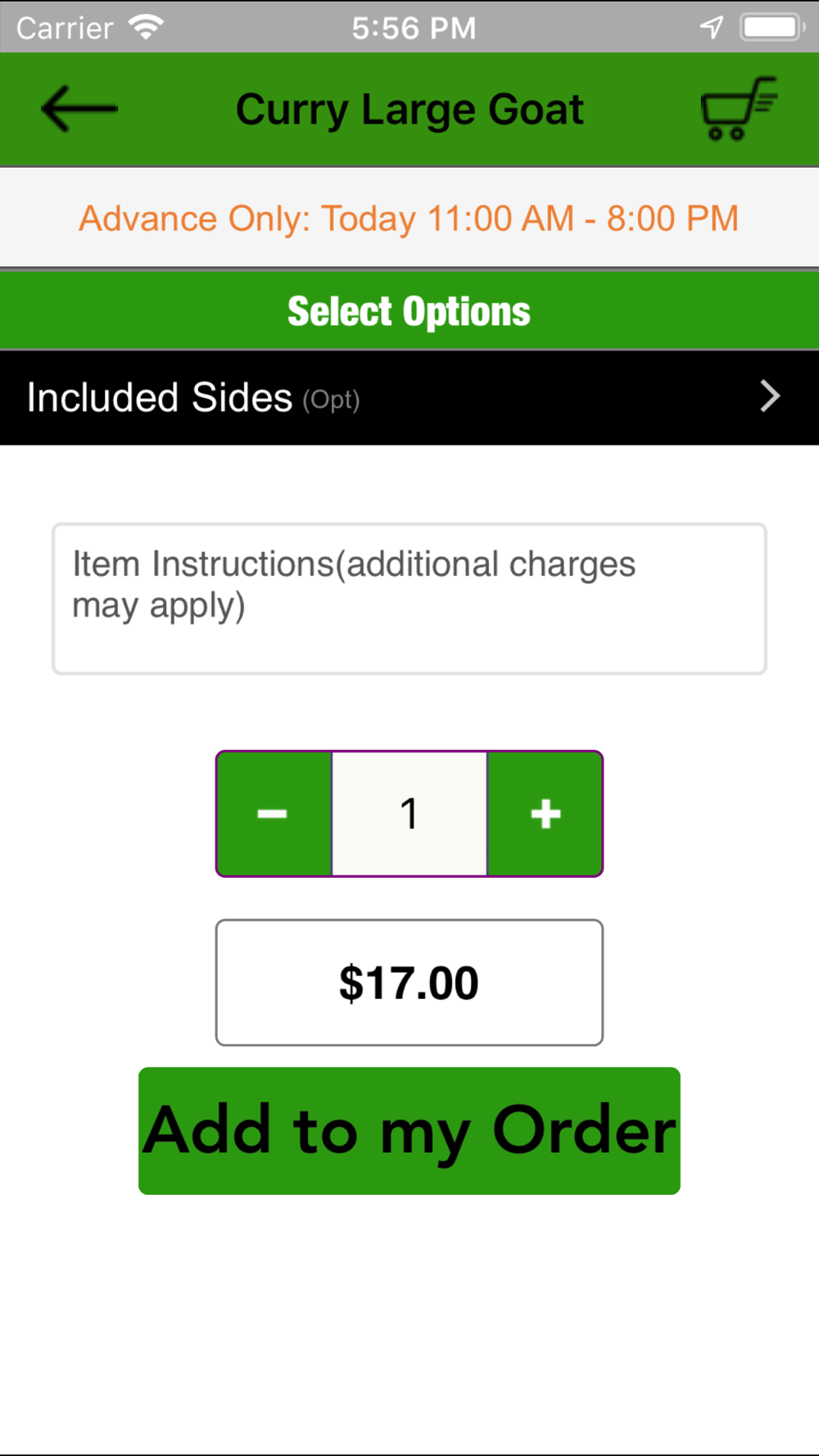819x1456 pixels.
Task: Tap the Select Options header bar
Action: (x=409, y=311)
